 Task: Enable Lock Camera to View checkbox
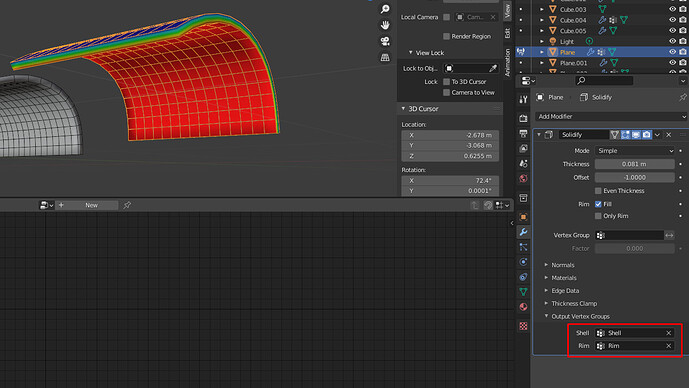click(446, 93)
